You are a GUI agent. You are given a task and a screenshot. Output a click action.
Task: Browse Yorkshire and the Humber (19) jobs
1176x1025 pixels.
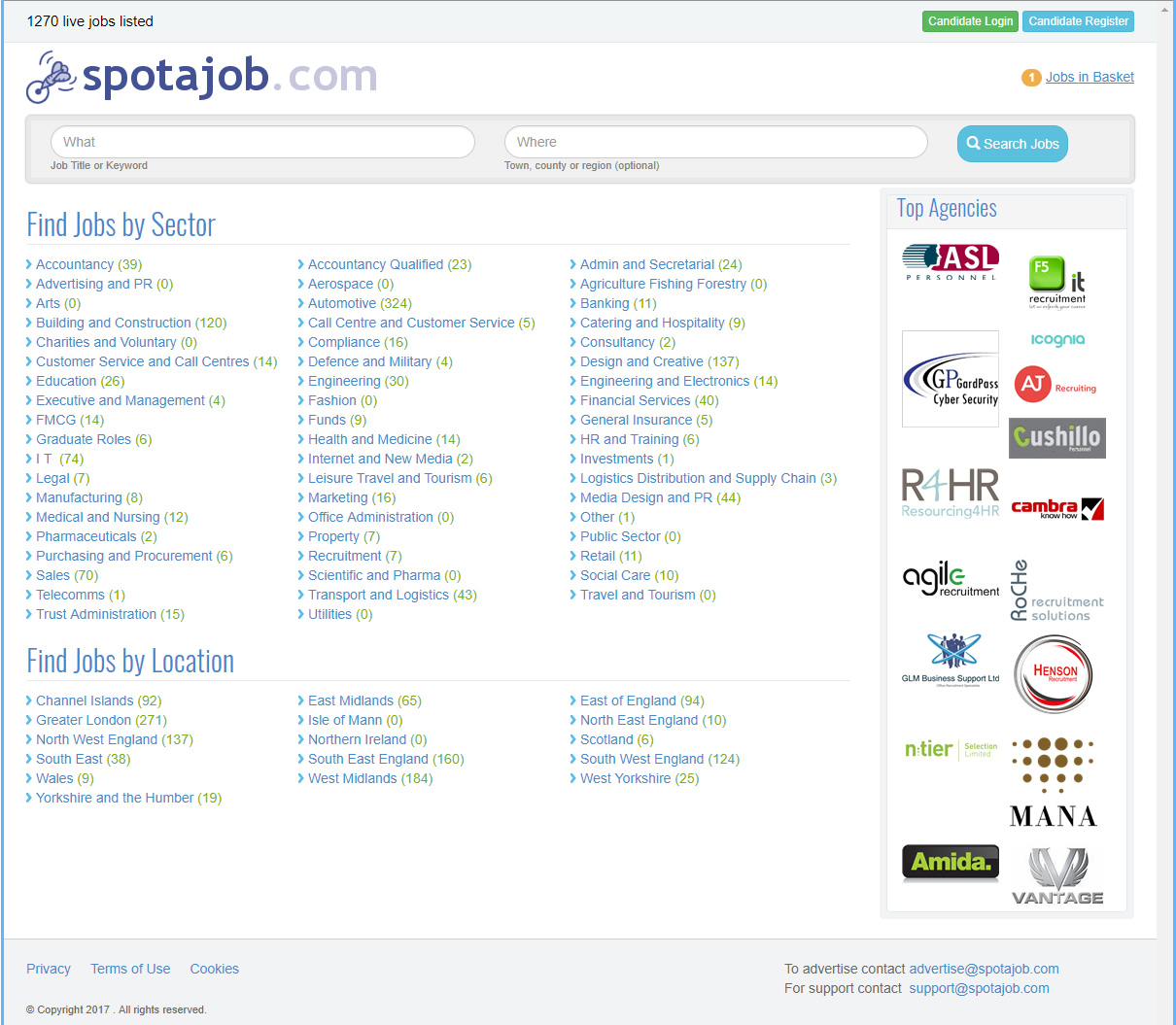tap(128, 798)
